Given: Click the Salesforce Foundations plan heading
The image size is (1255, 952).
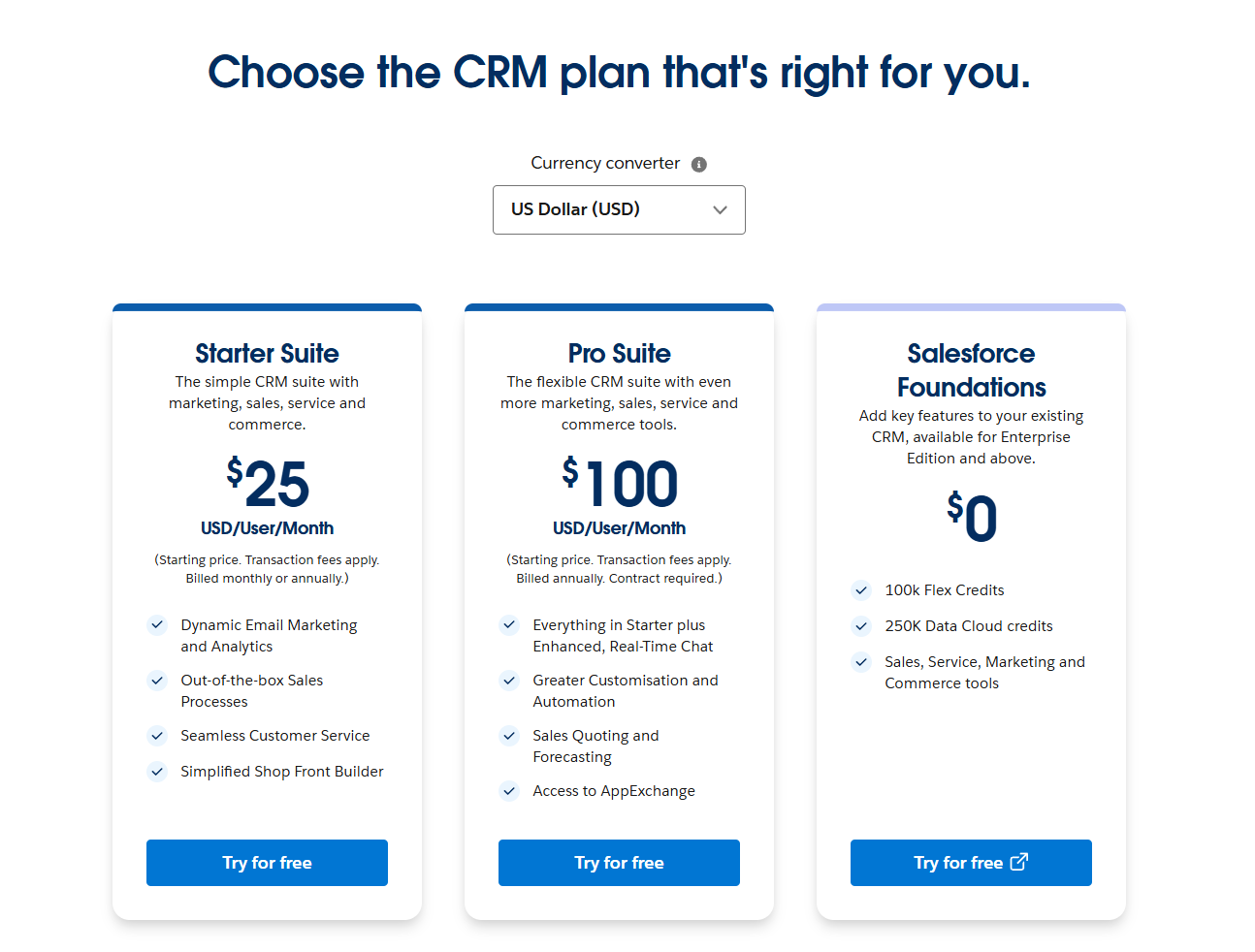Looking at the screenshot, I should point(971,370).
